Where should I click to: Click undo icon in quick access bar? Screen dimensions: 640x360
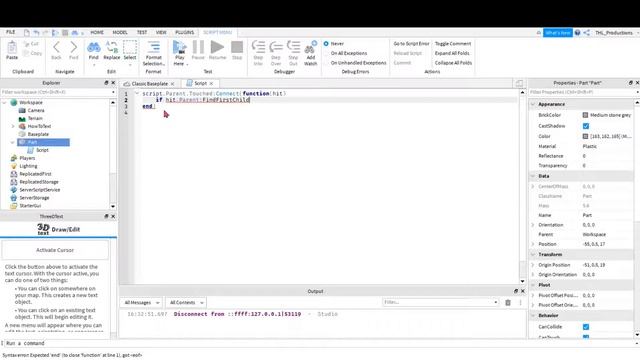point(36,33)
